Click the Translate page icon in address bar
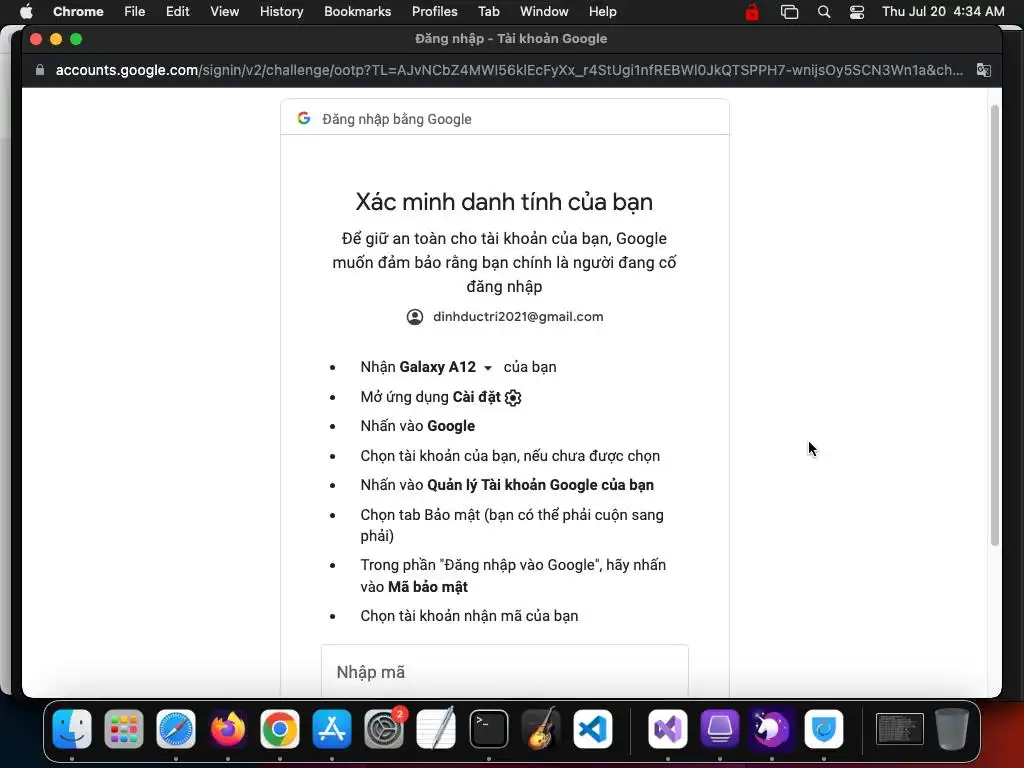Viewport: 1024px width, 768px height. click(984, 70)
